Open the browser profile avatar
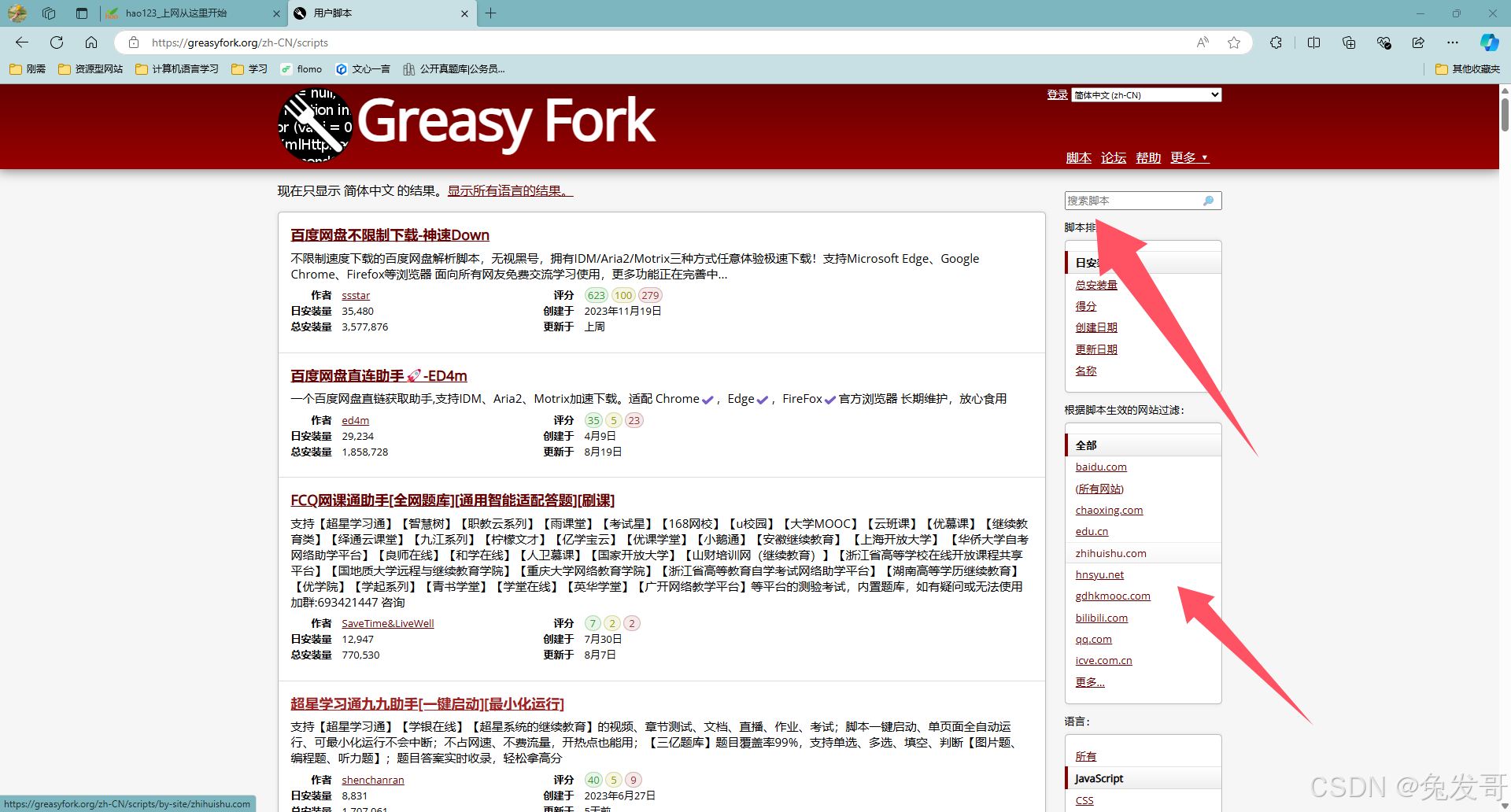The width and height of the screenshot is (1511, 812). pos(17,13)
